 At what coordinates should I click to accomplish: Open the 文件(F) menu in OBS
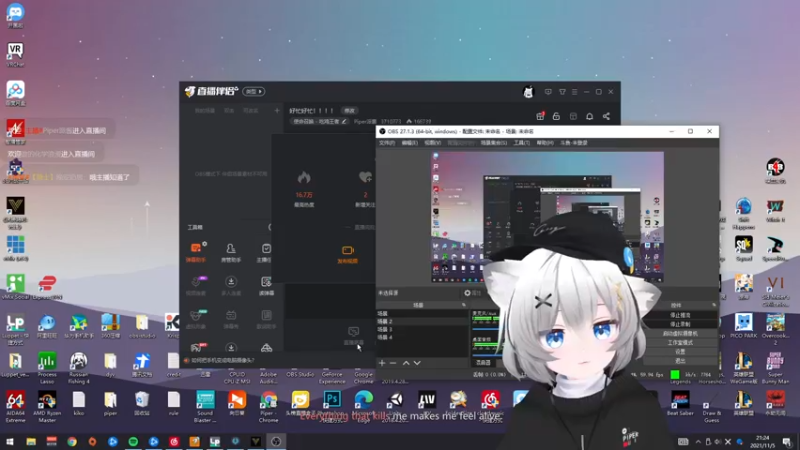coord(387,143)
